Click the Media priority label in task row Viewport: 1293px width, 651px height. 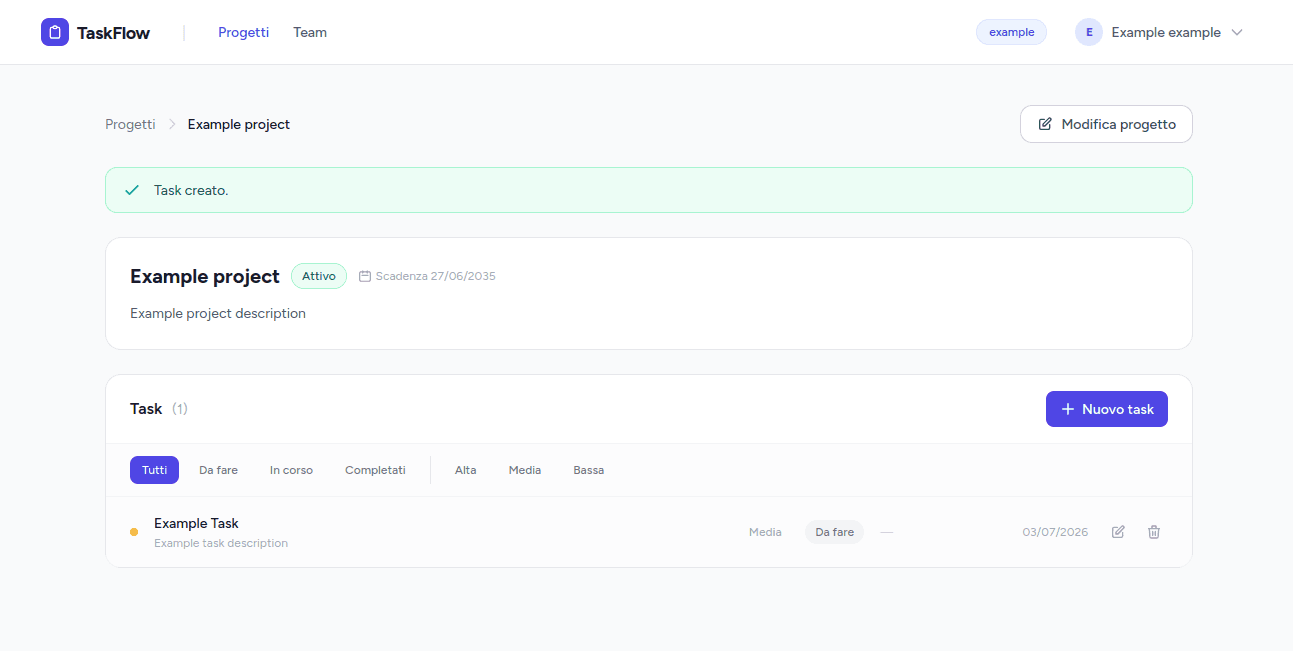(x=765, y=532)
